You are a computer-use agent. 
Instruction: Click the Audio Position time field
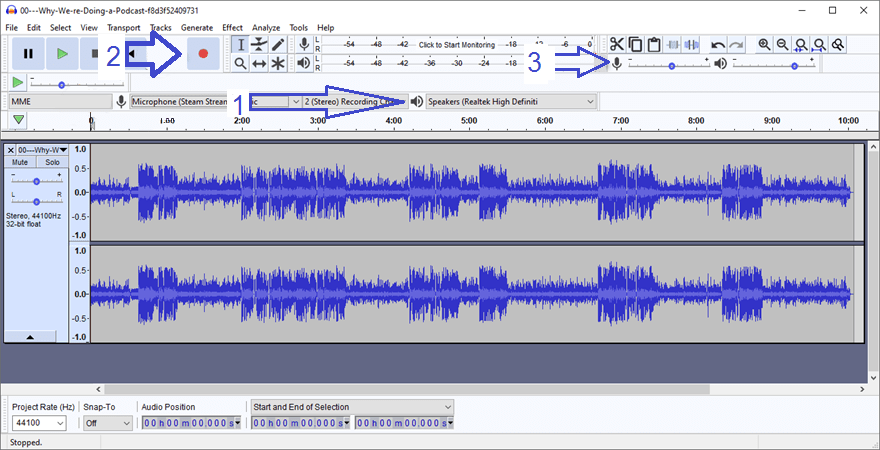191,423
